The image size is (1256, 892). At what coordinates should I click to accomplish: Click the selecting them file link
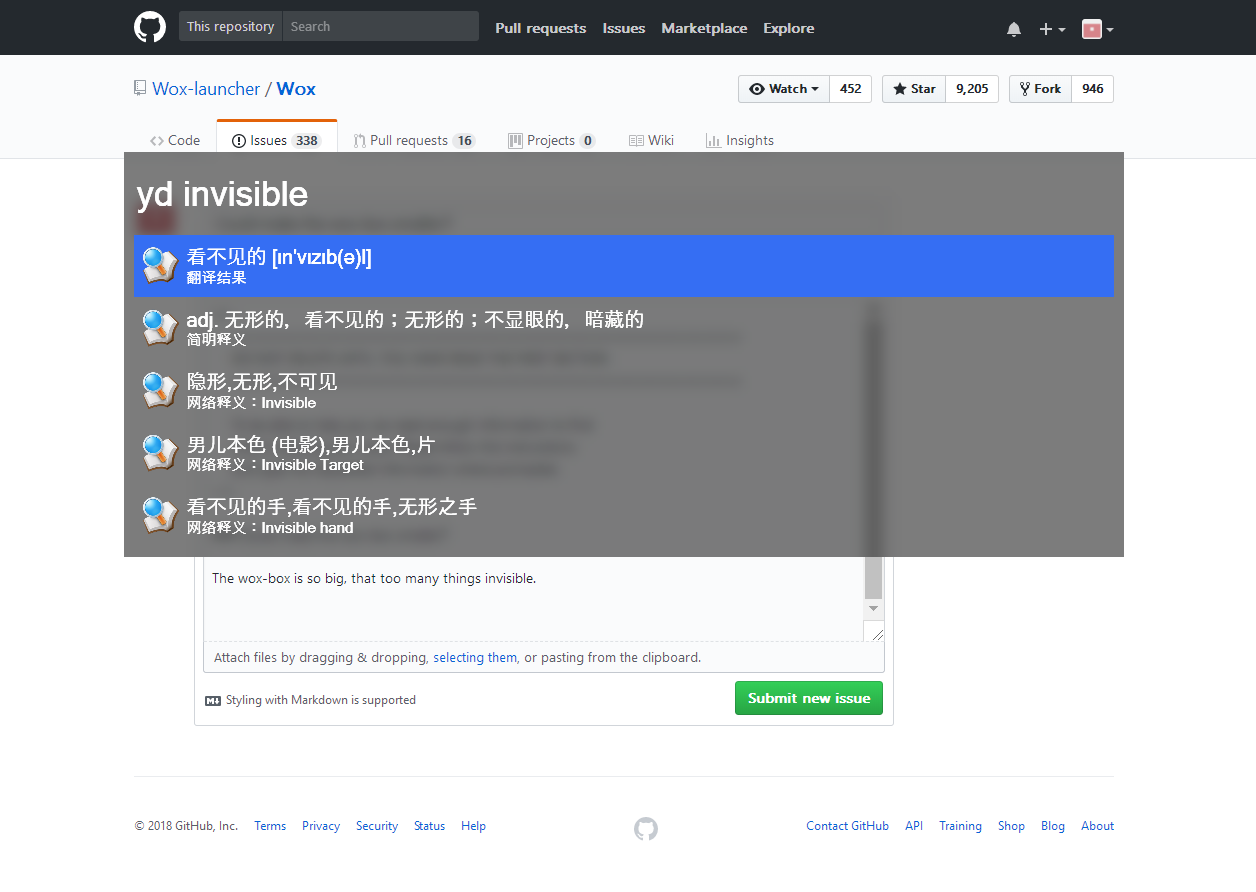tap(475, 657)
